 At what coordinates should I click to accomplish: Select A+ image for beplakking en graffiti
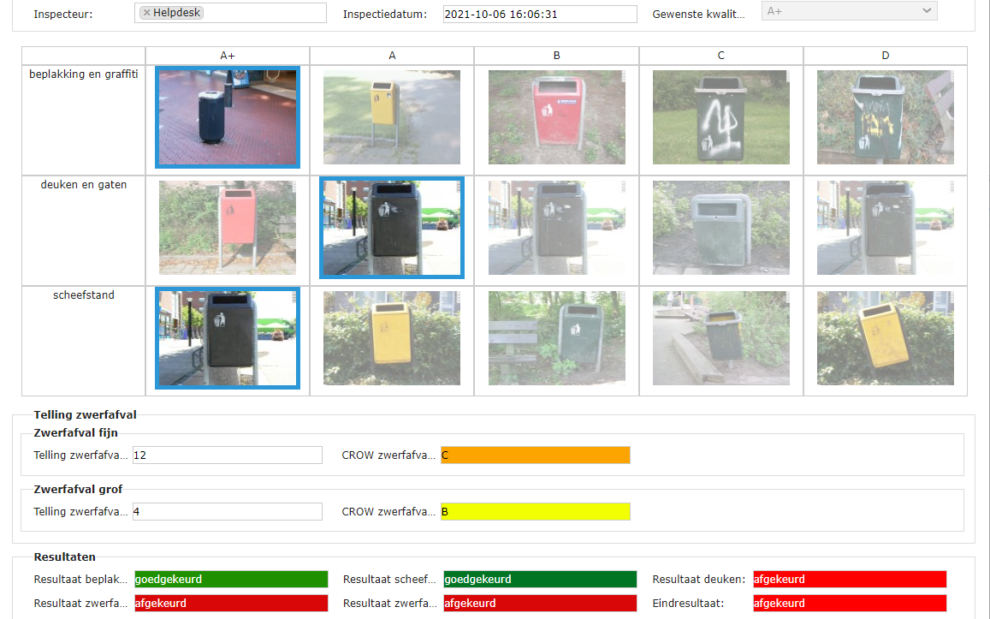pos(227,117)
